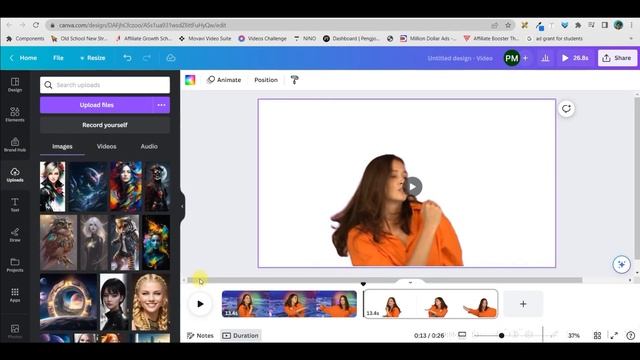Add a new page to timeline
Screen dimensions: 640x360
(523, 304)
